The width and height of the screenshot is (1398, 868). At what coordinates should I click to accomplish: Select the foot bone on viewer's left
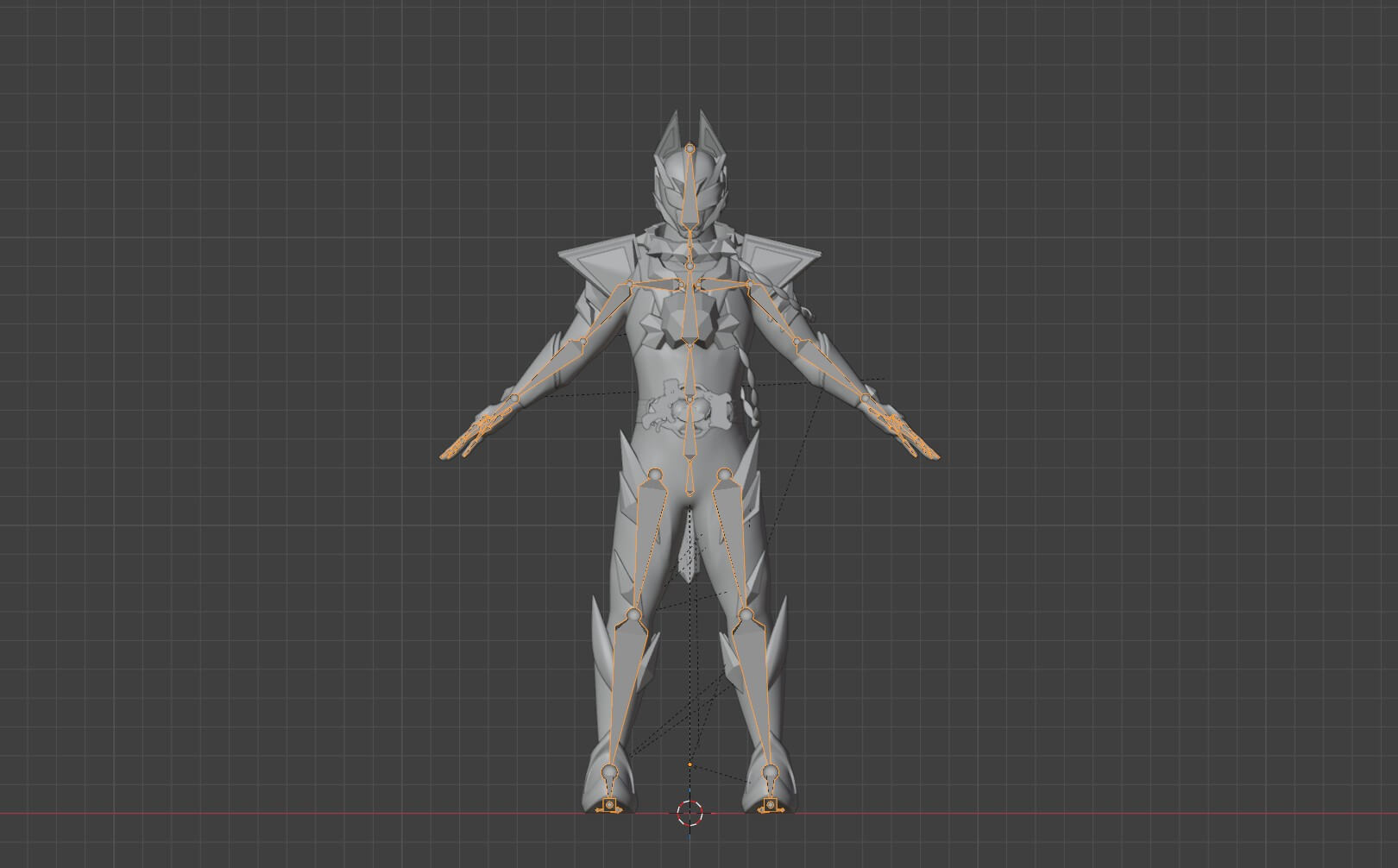coord(609,787)
